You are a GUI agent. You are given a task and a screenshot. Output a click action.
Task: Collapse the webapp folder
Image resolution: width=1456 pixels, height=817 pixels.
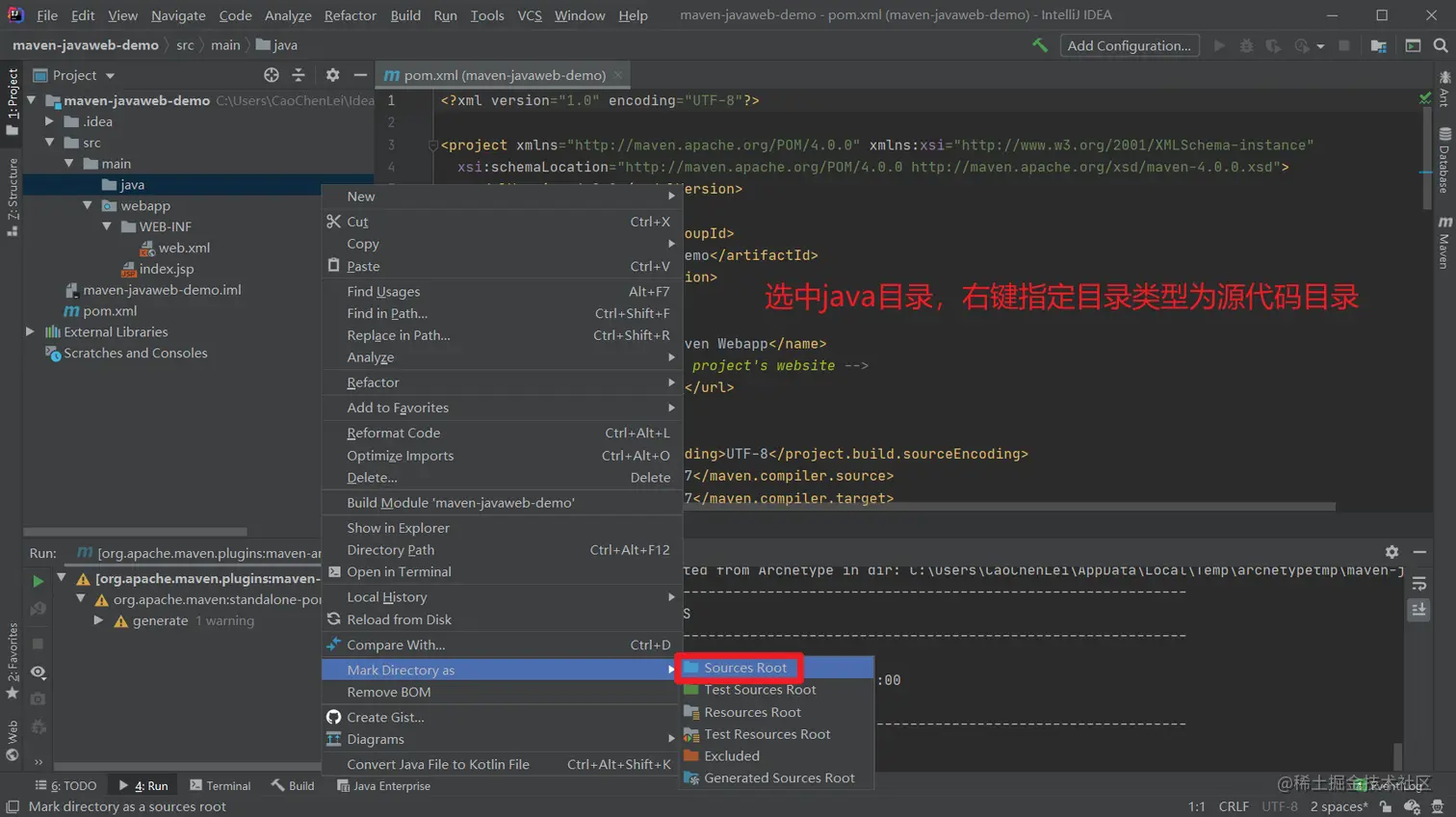88,205
